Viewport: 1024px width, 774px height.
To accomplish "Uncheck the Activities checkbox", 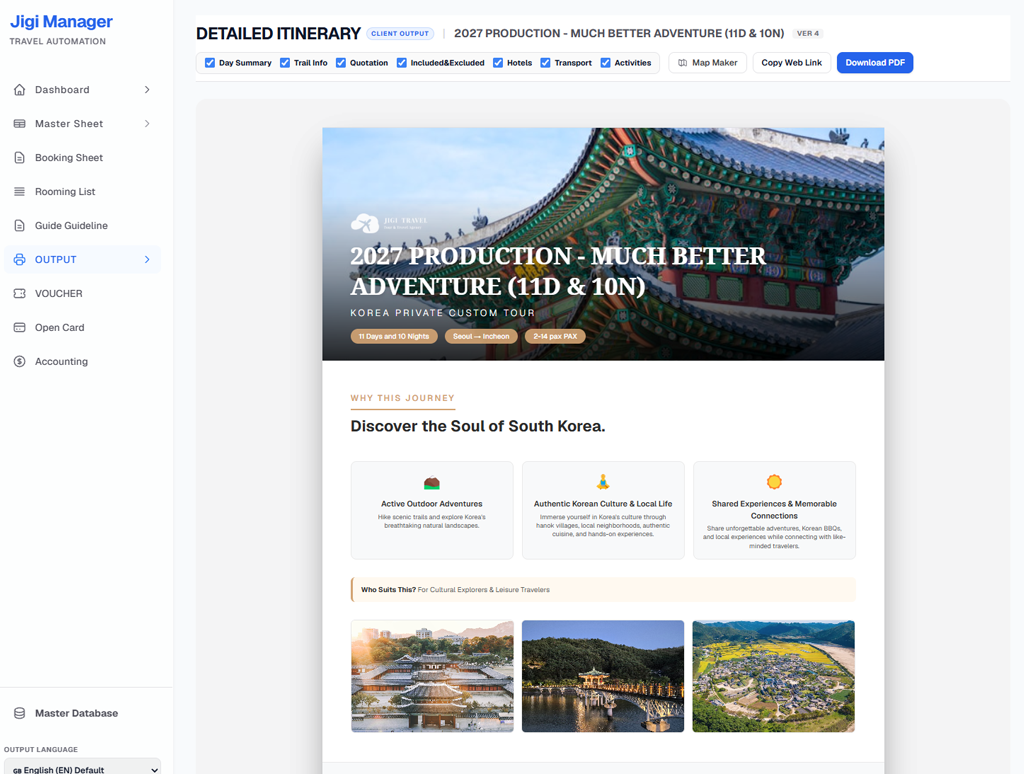I will (605, 63).
